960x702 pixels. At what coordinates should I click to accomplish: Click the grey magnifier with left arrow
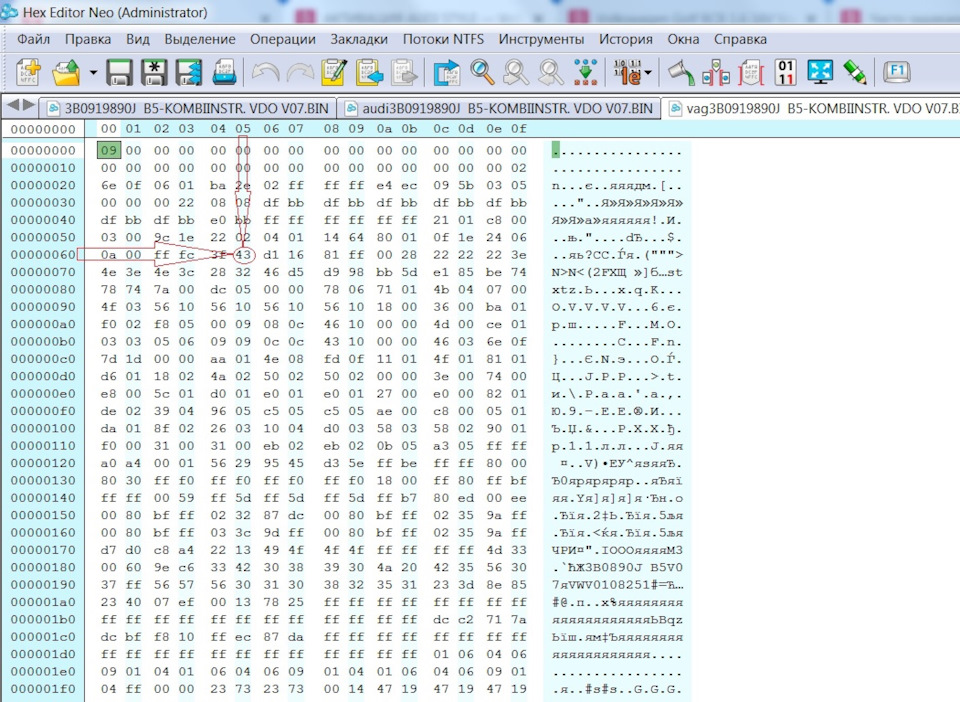[x=551, y=72]
